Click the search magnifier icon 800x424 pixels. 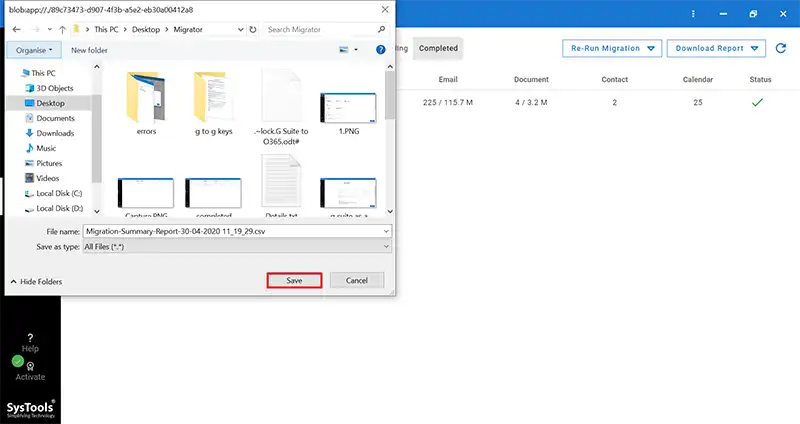381,30
